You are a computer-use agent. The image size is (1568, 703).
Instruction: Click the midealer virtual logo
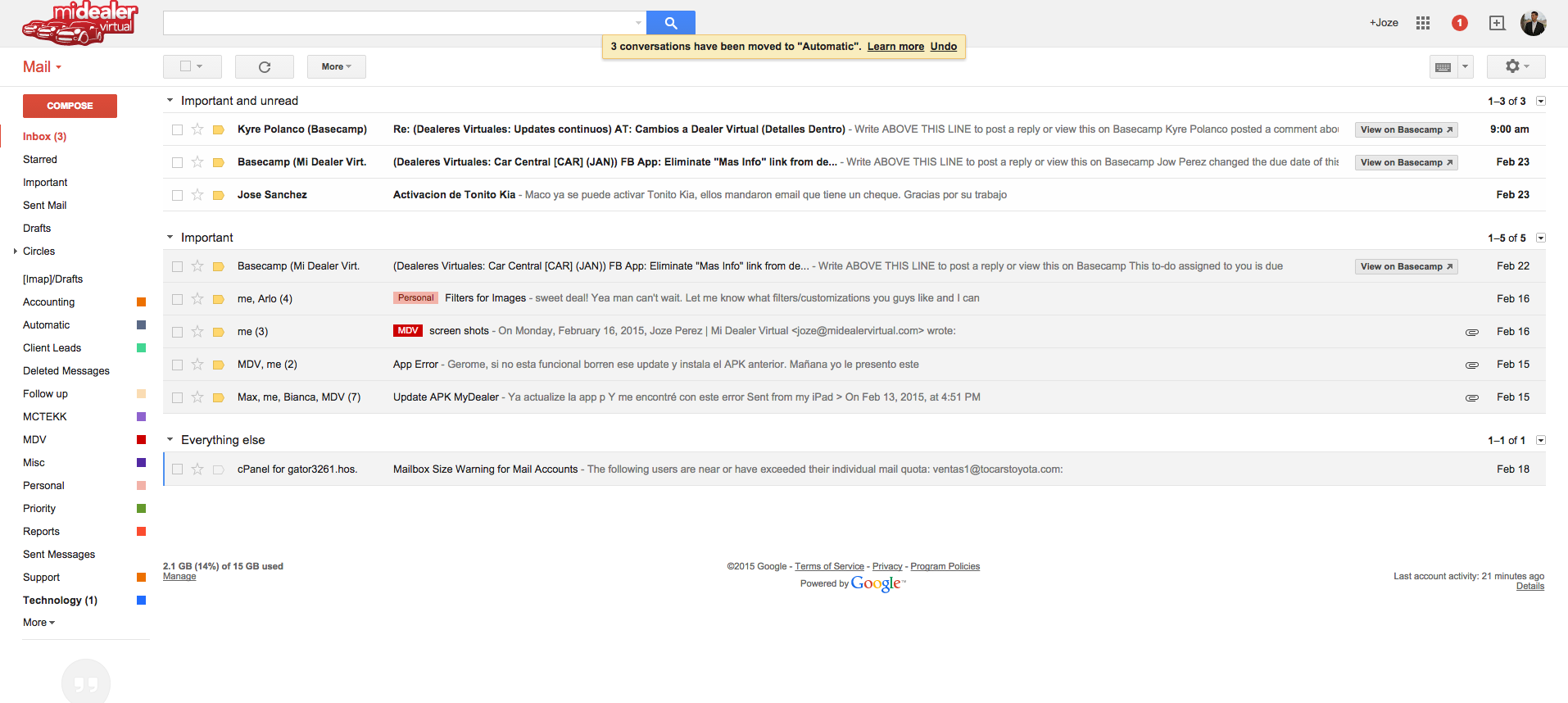click(80, 23)
